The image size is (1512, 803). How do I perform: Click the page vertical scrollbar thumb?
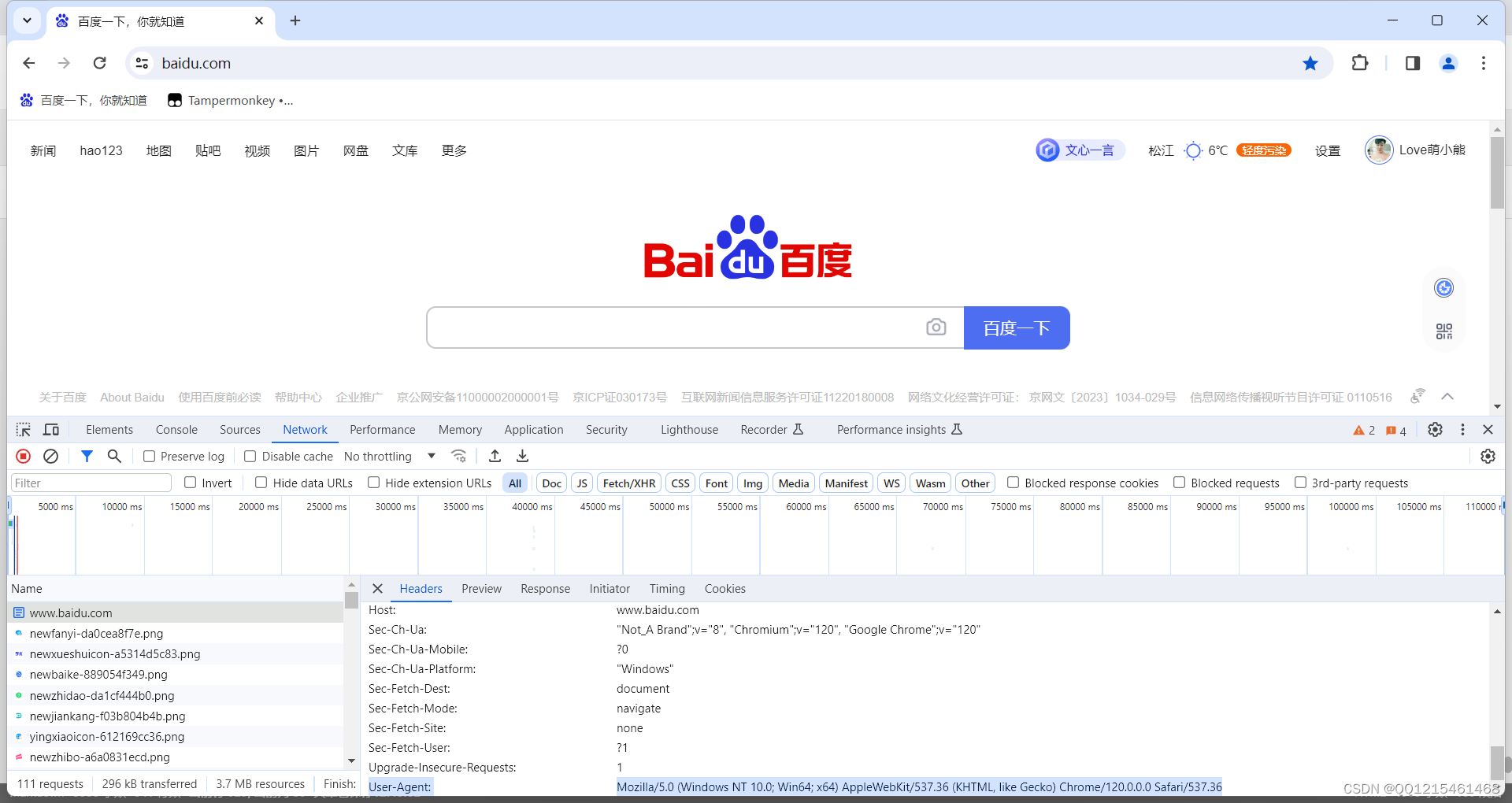1497,172
